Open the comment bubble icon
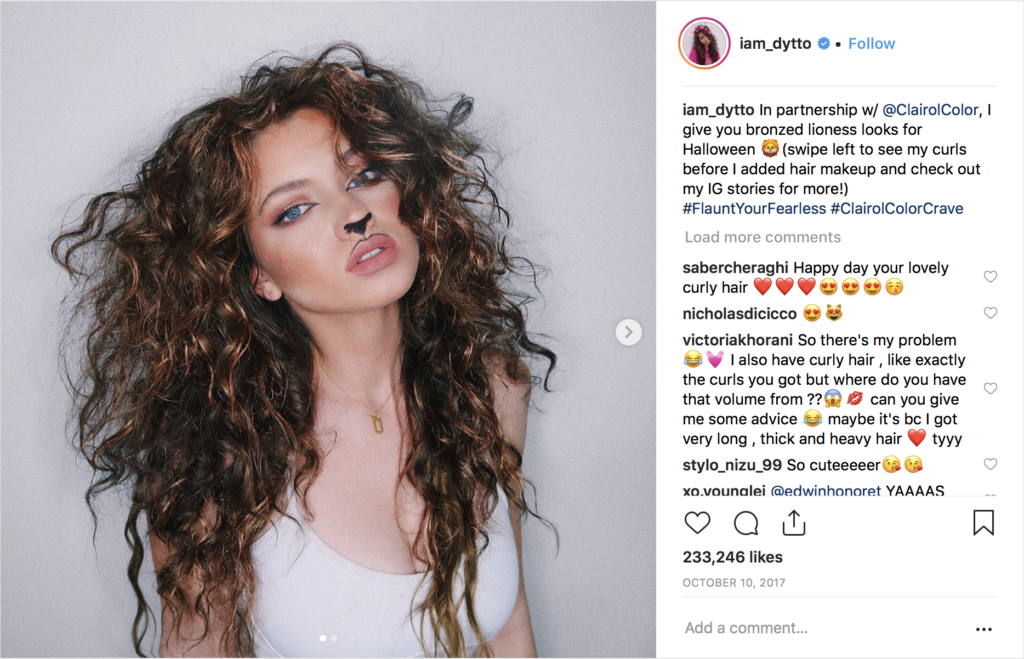The height and width of the screenshot is (659, 1024). click(746, 523)
